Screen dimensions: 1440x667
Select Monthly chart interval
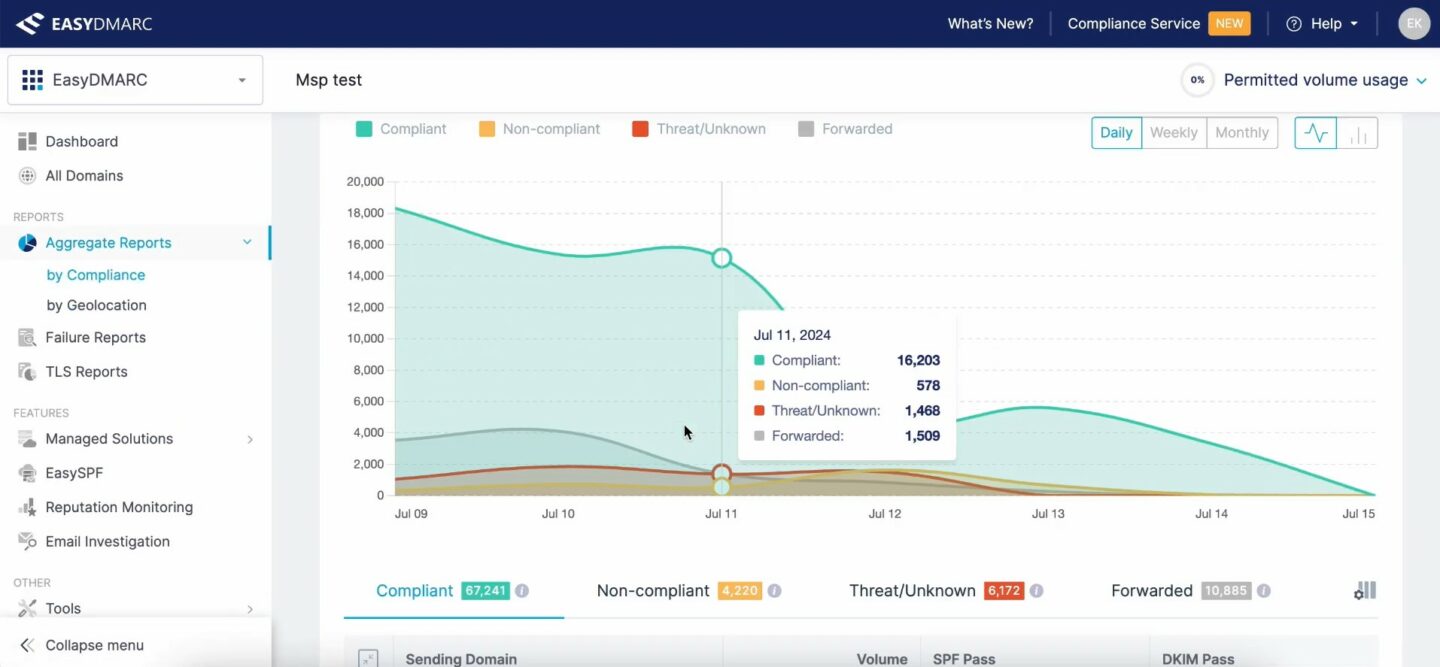click(x=1242, y=133)
